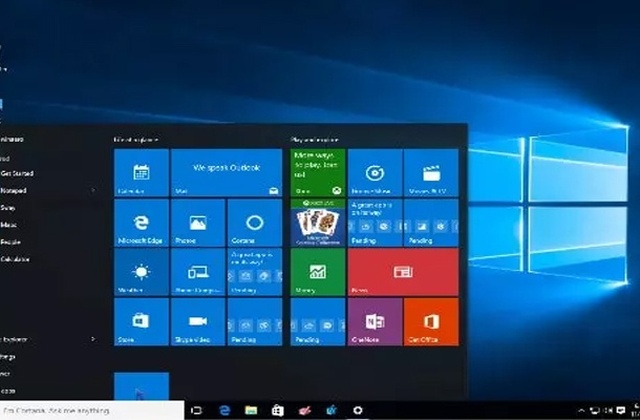This screenshot has width=640, height=420.
Task: Show All apps in the Start menu
Action: tap(8, 391)
